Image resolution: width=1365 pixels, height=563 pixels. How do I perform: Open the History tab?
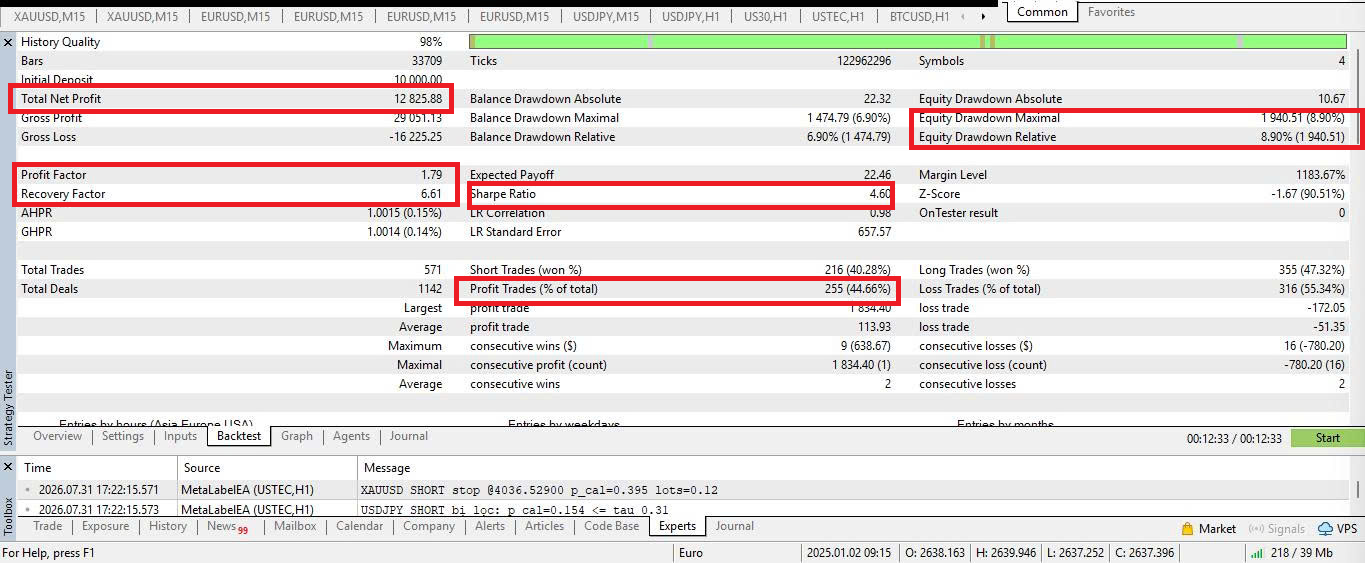[x=168, y=526]
